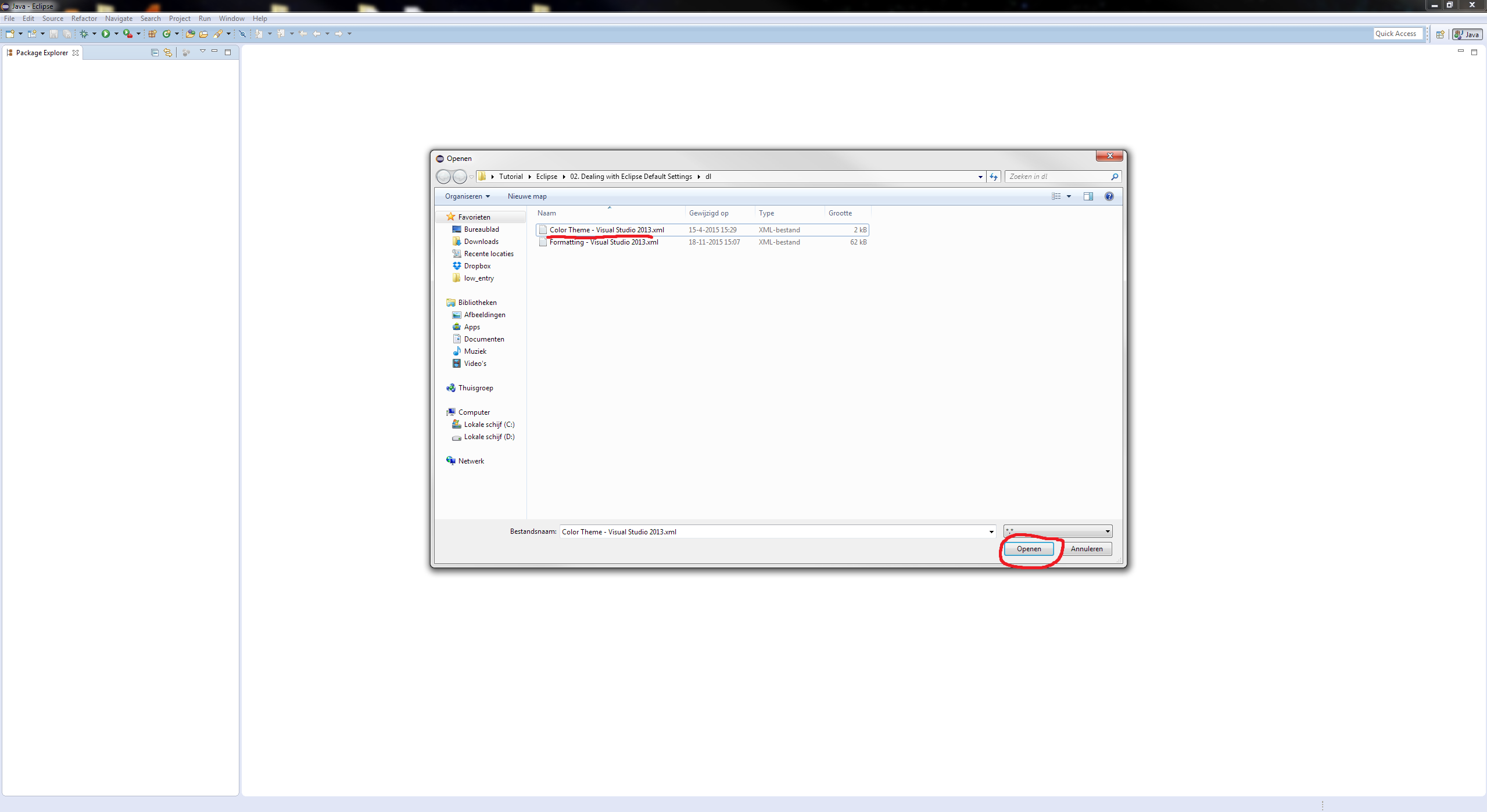The height and width of the screenshot is (812, 1487).
Task: Click the Run button in Eclipse toolbar
Action: [106, 34]
